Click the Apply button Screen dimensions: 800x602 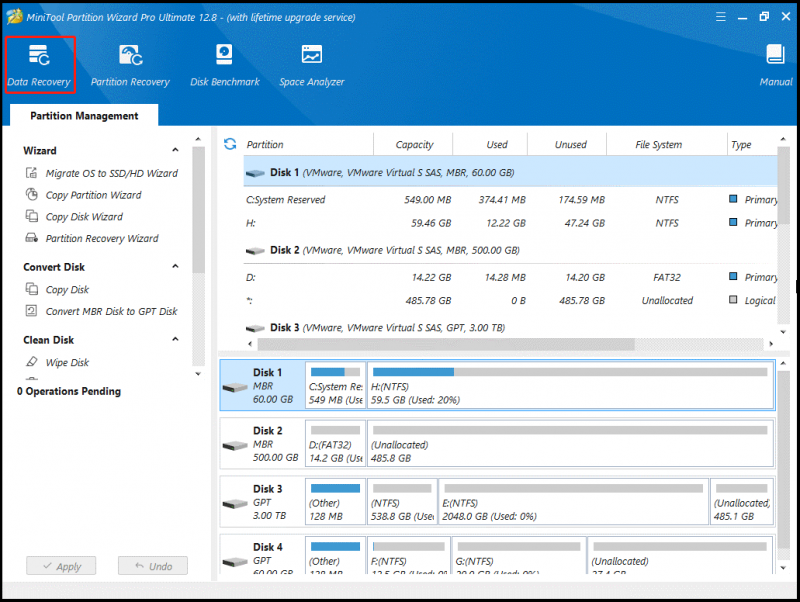click(61, 566)
